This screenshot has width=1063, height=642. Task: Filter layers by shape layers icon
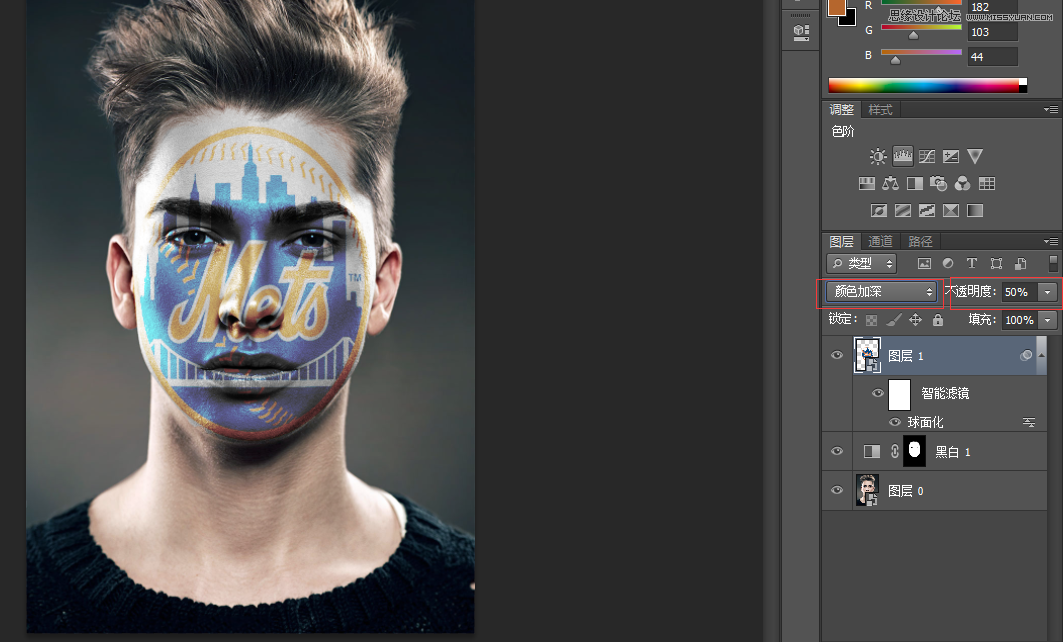click(x=996, y=264)
